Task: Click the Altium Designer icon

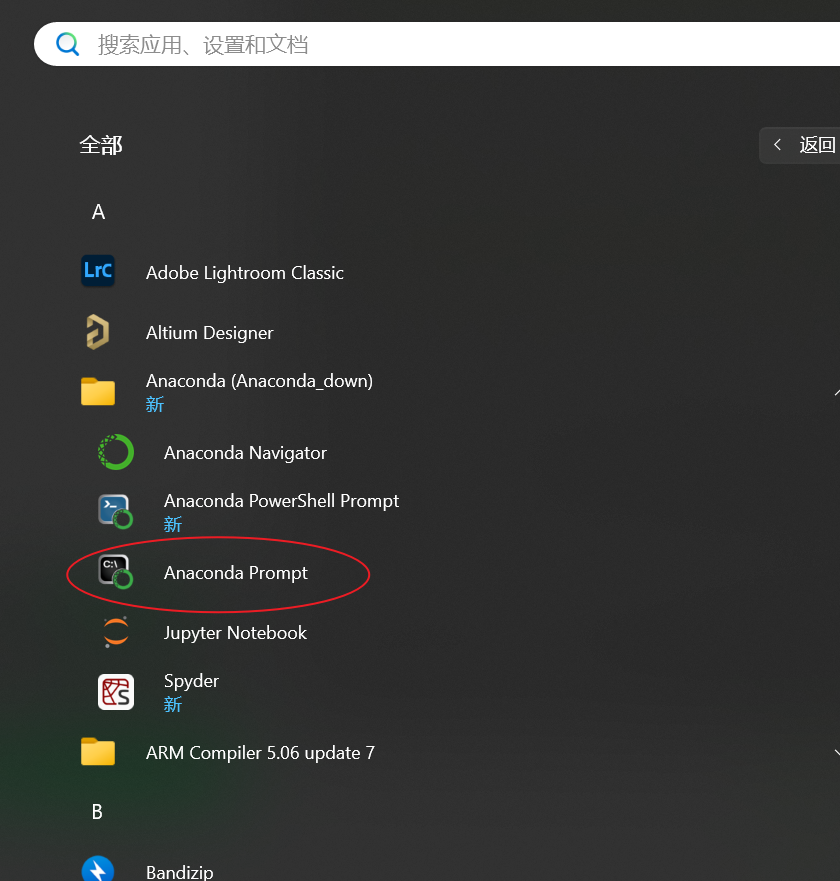Action: [98, 332]
